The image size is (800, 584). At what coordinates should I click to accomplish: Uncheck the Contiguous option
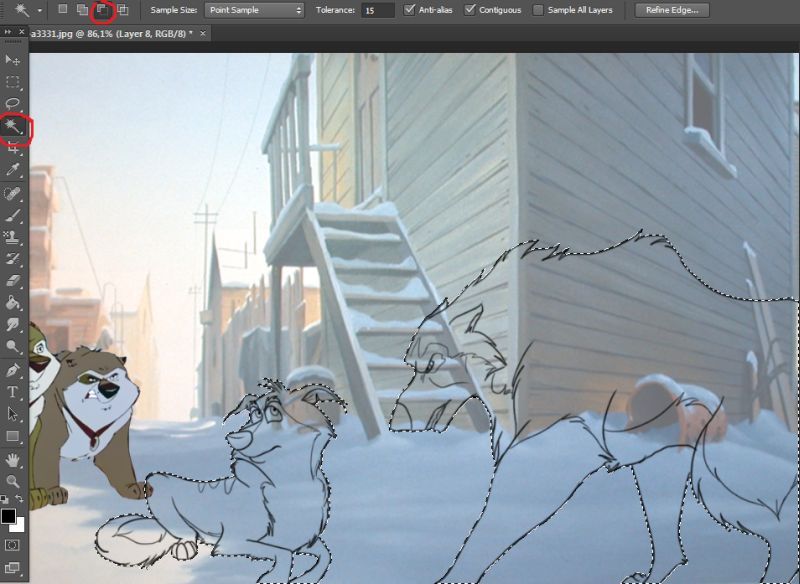point(470,10)
